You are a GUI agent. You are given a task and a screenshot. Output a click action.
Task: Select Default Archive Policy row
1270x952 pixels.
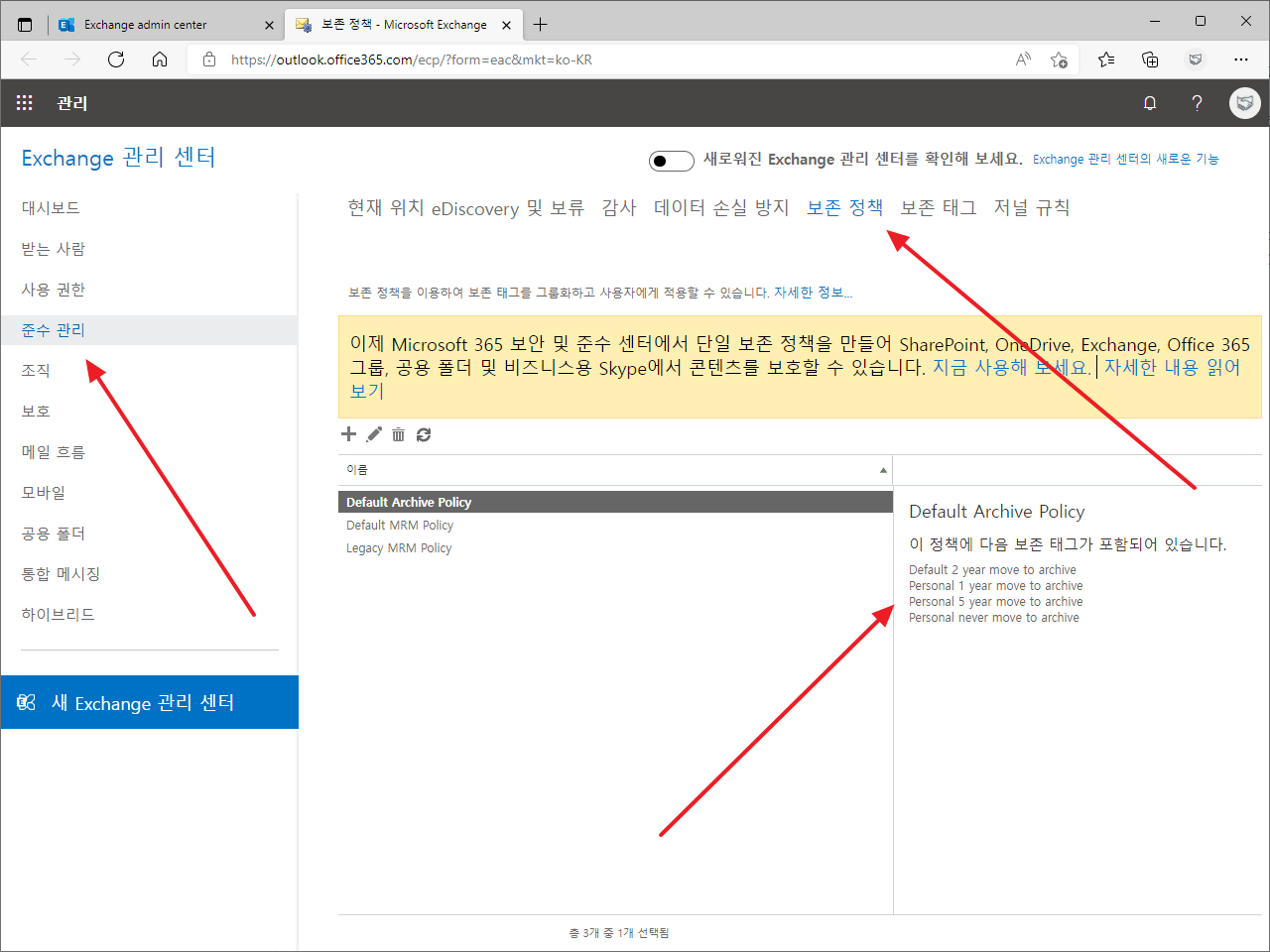click(615, 503)
